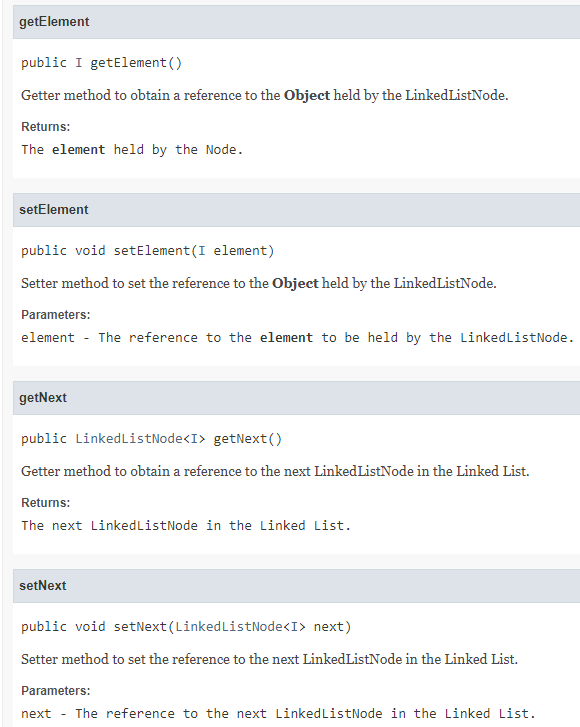Open LinkedListNode<I> link in getNext signature
This screenshot has height=727, width=580.
coord(140,439)
